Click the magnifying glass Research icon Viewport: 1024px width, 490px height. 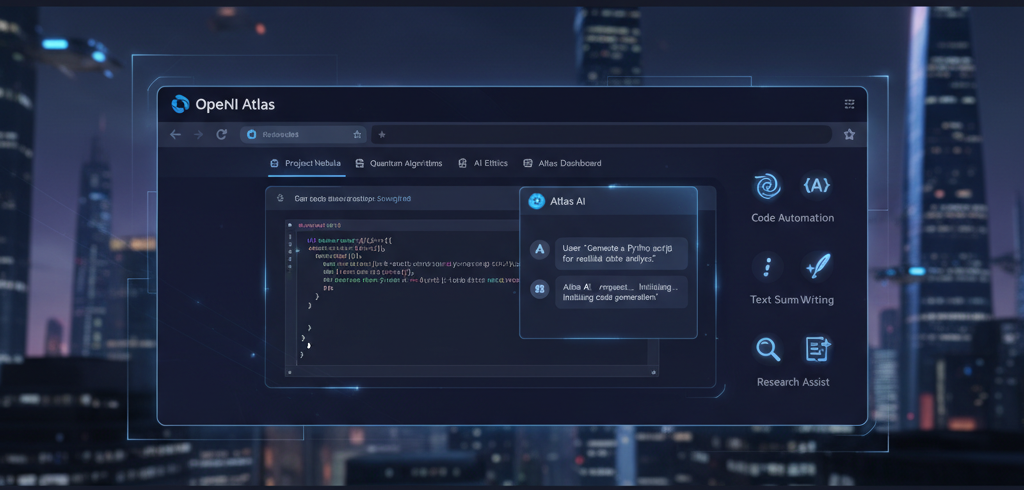(768, 349)
